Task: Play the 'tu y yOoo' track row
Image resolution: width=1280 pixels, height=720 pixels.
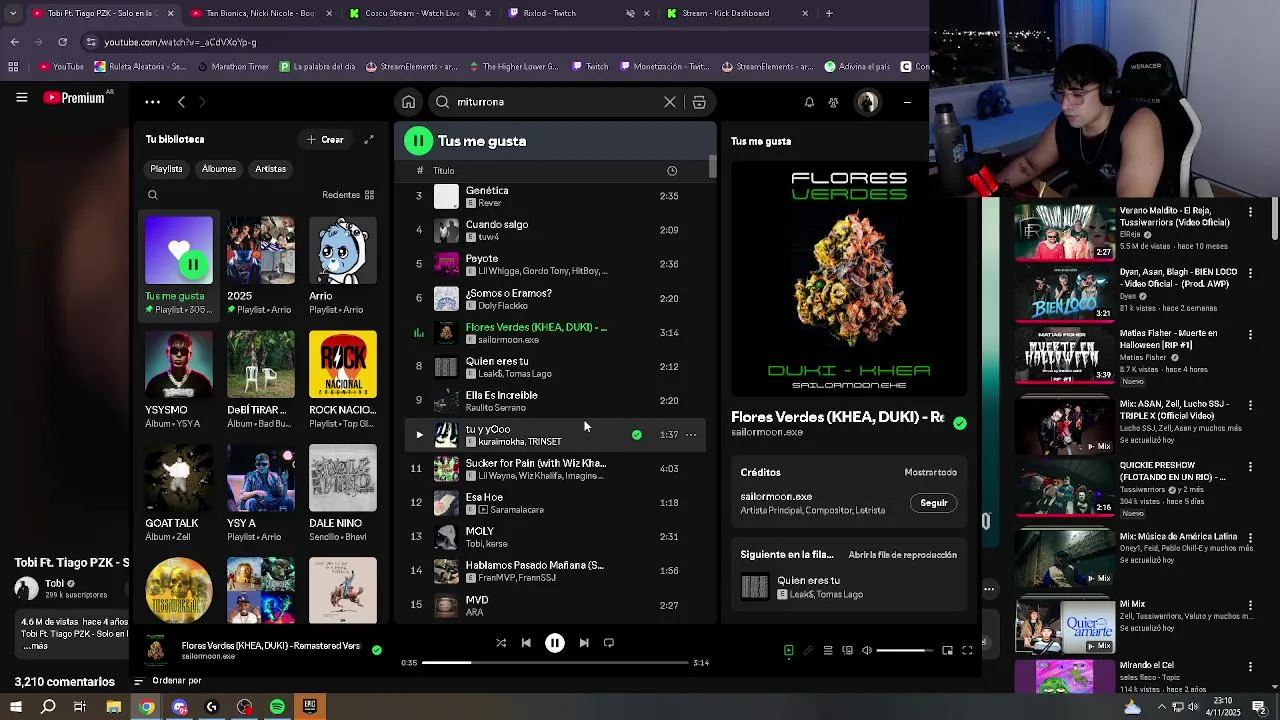Action: pyautogui.click(x=419, y=435)
